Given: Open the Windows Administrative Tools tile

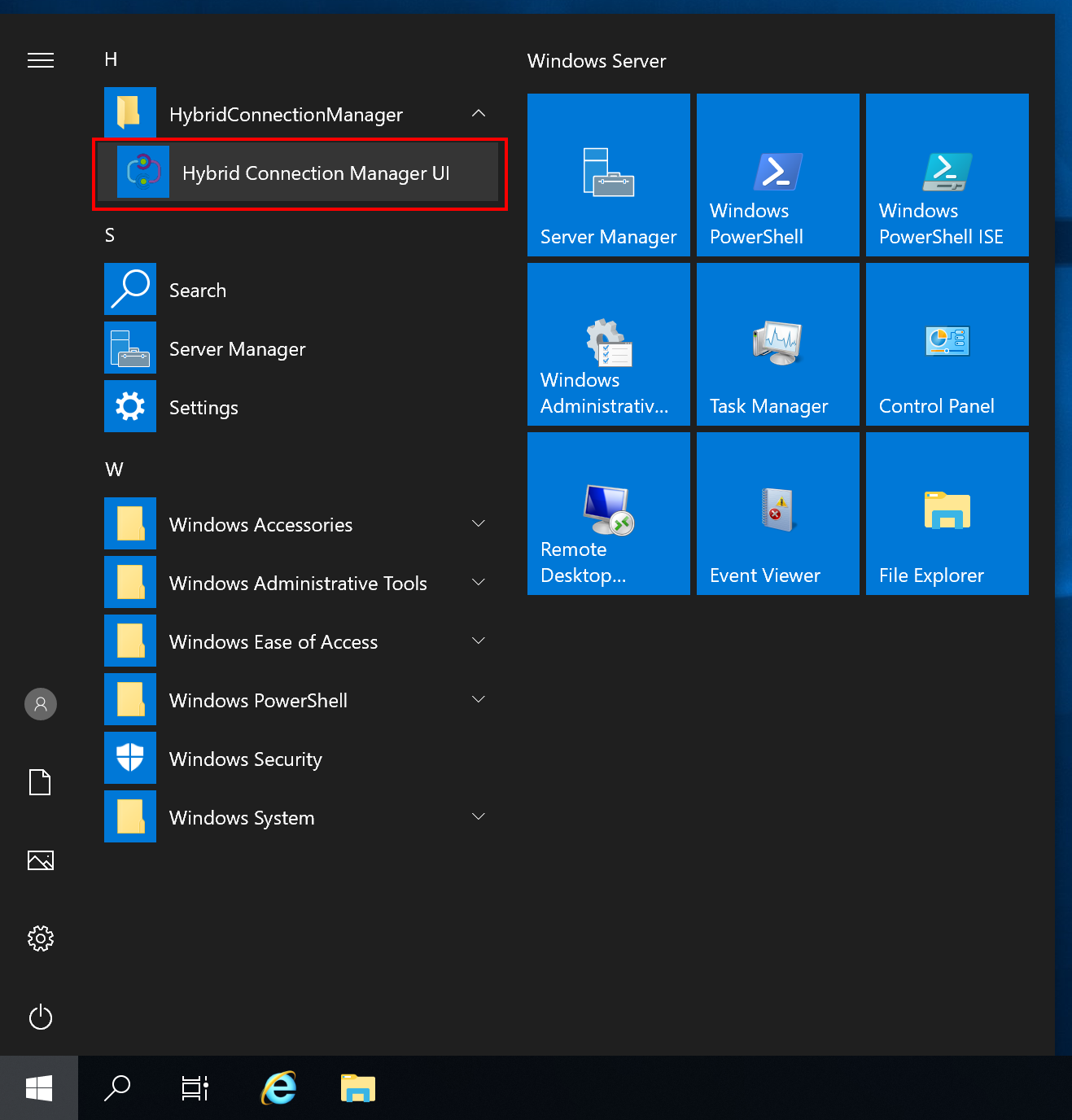Looking at the screenshot, I should [609, 344].
